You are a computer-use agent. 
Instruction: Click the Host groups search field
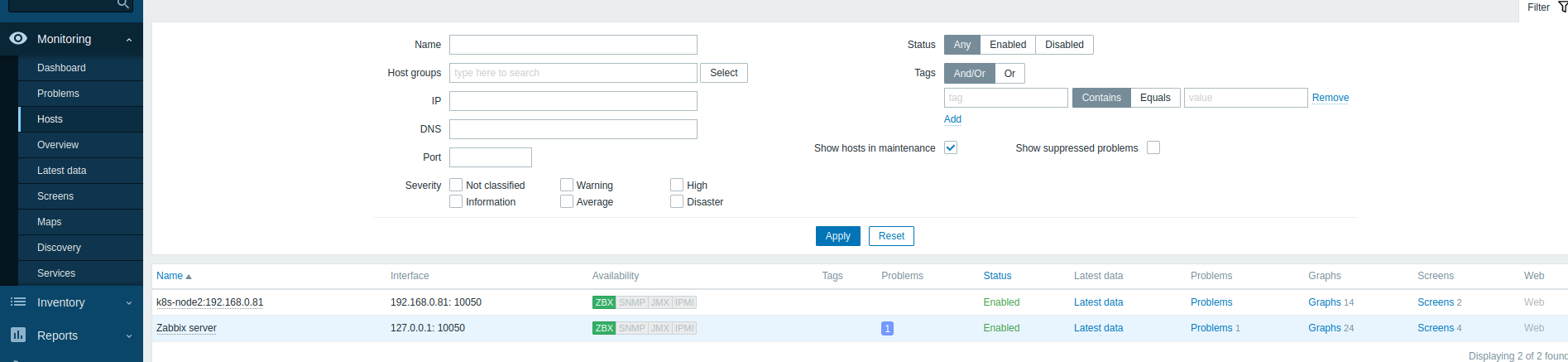(573, 73)
